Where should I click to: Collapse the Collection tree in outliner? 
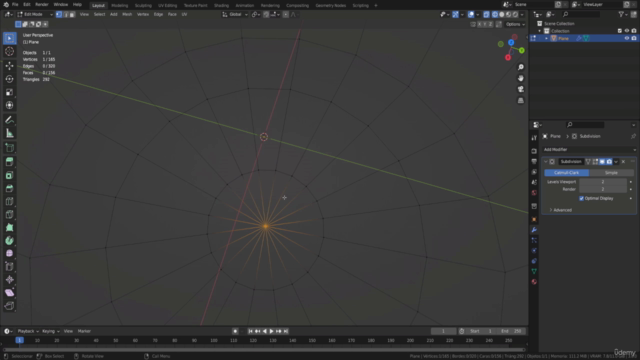(x=540, y=31)
